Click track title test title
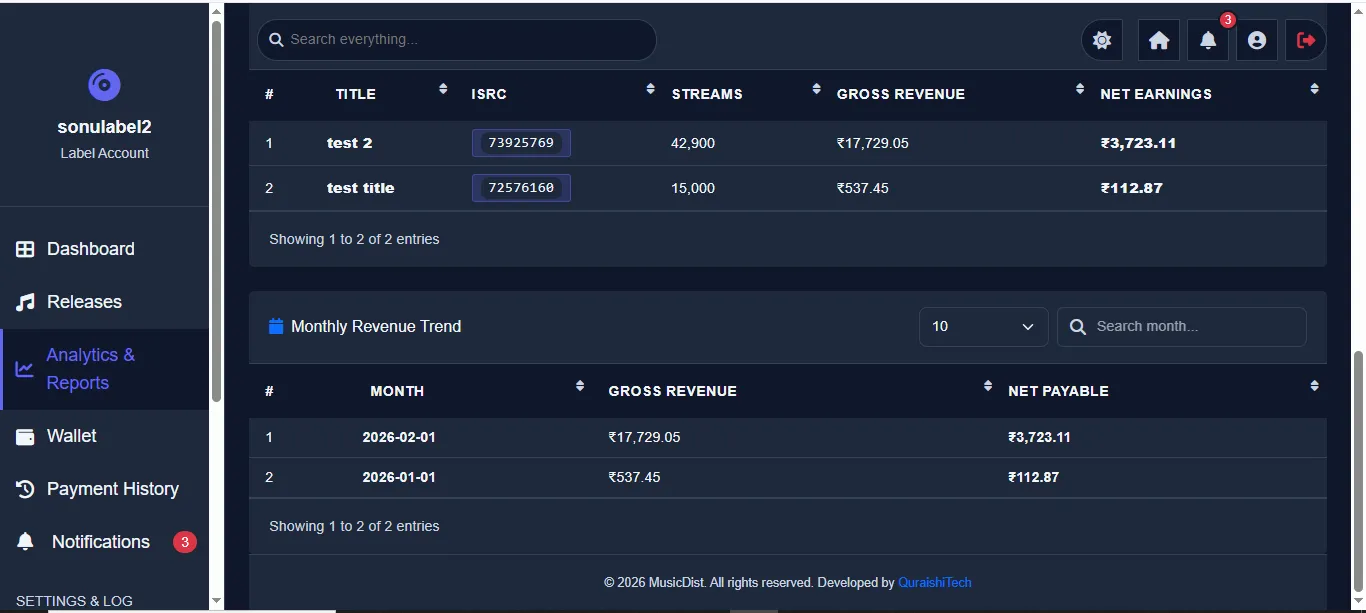Viewport: 1366px width, 613px height. 360,188
